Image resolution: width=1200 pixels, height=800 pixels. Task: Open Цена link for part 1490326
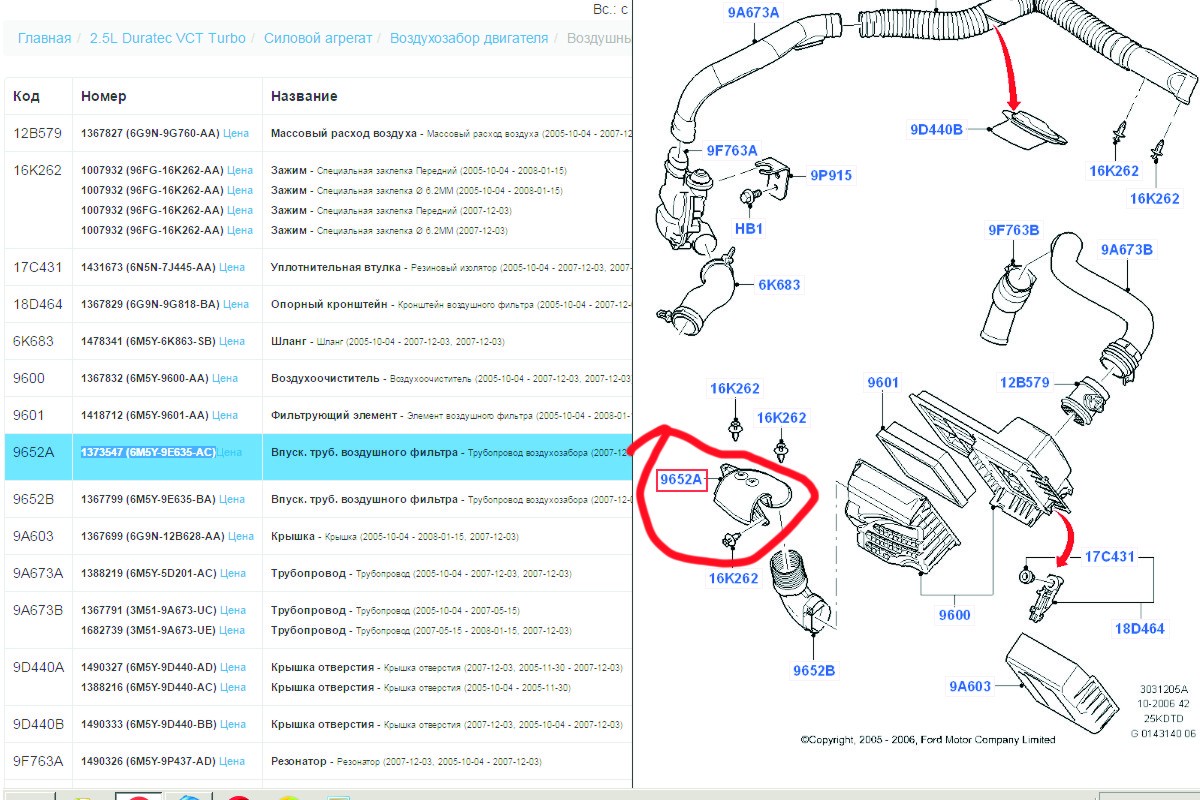pos(232,762)
